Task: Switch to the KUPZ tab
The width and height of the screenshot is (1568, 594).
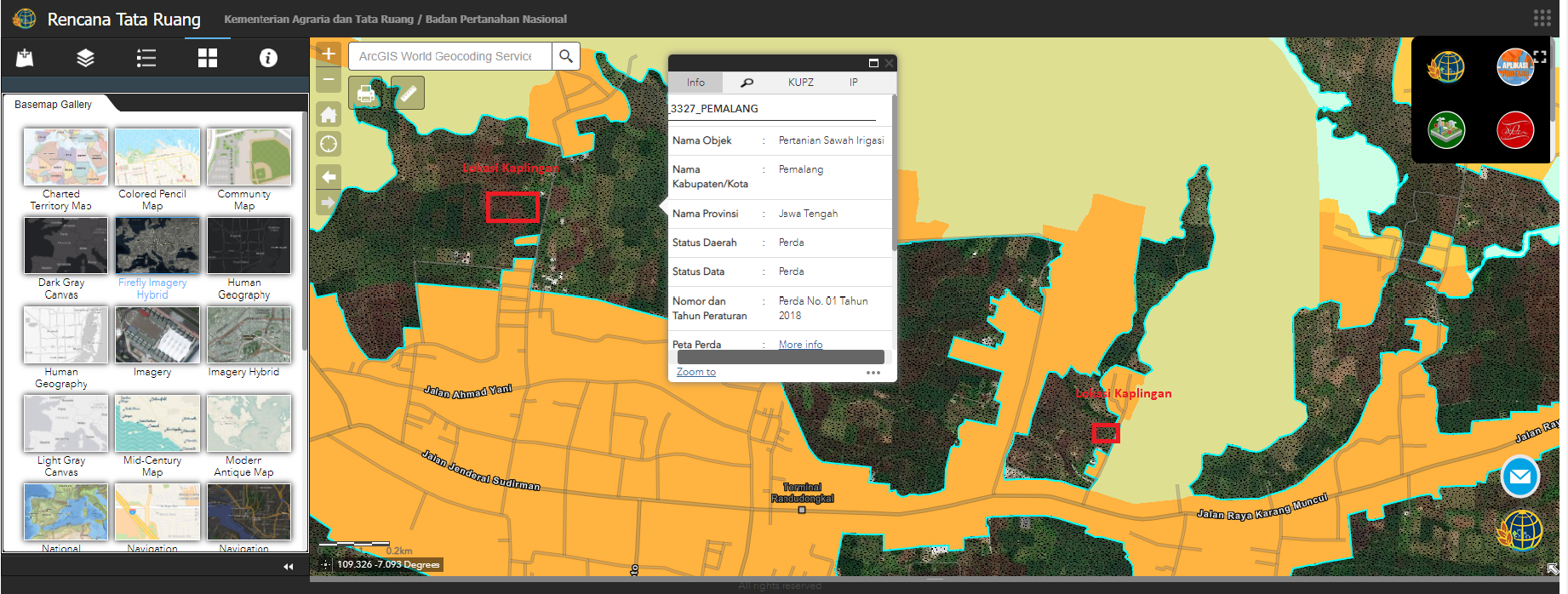Action: pos(800,83)
